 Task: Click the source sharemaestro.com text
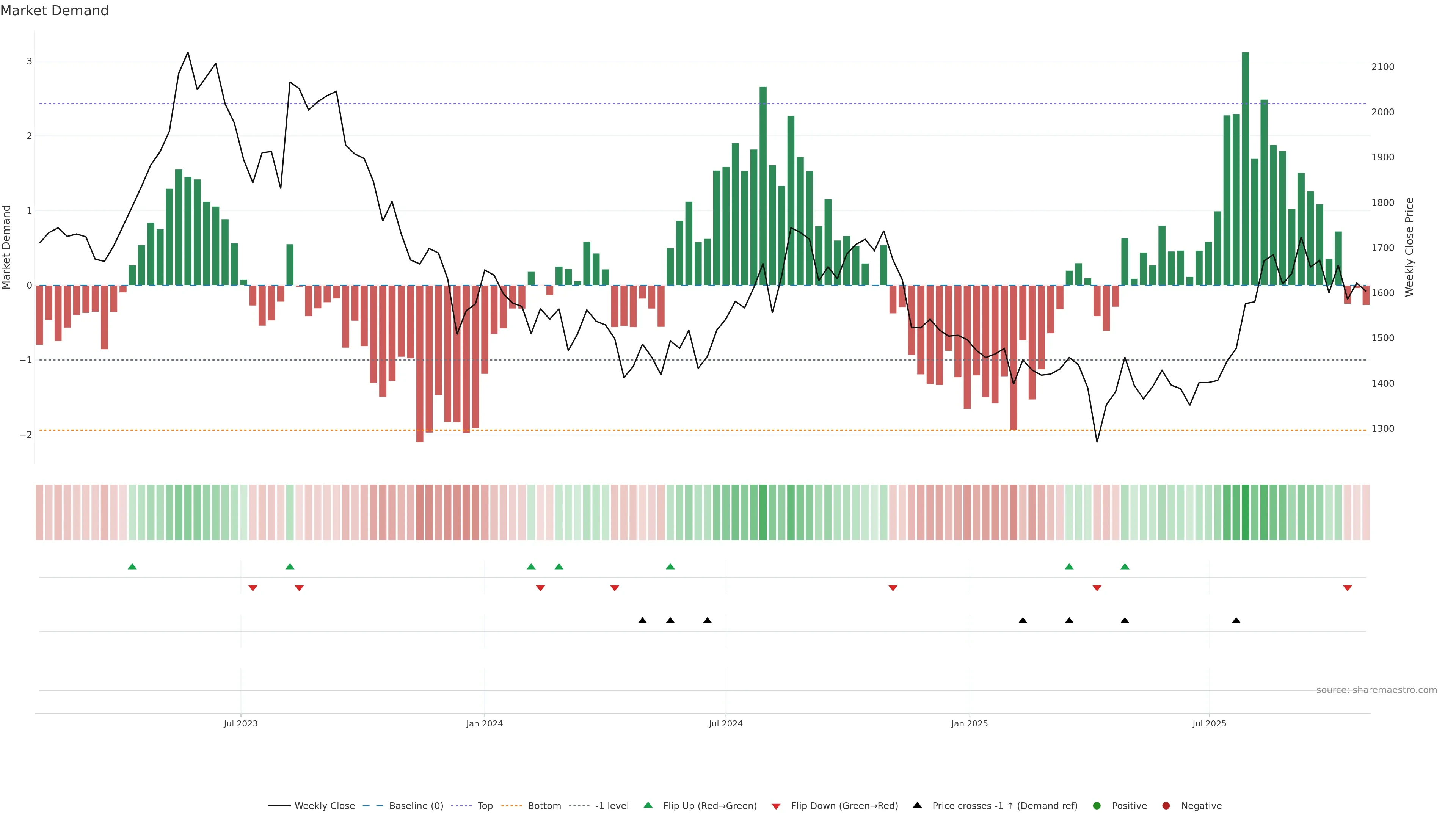tap(1376, 690)
